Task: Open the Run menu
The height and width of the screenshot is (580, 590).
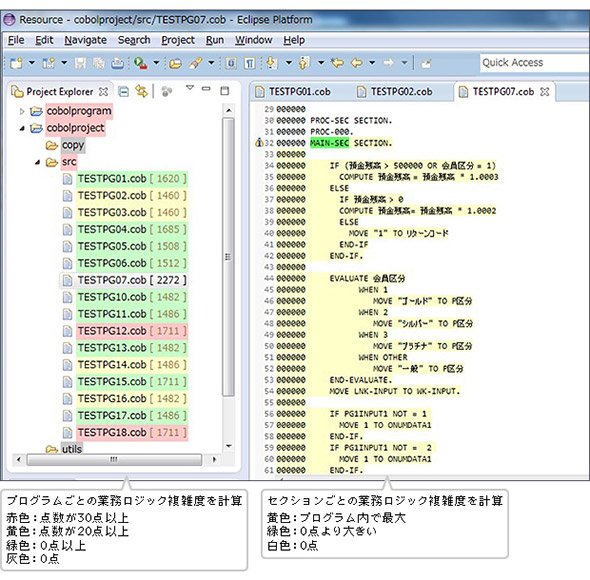Action: click(214, 40)
